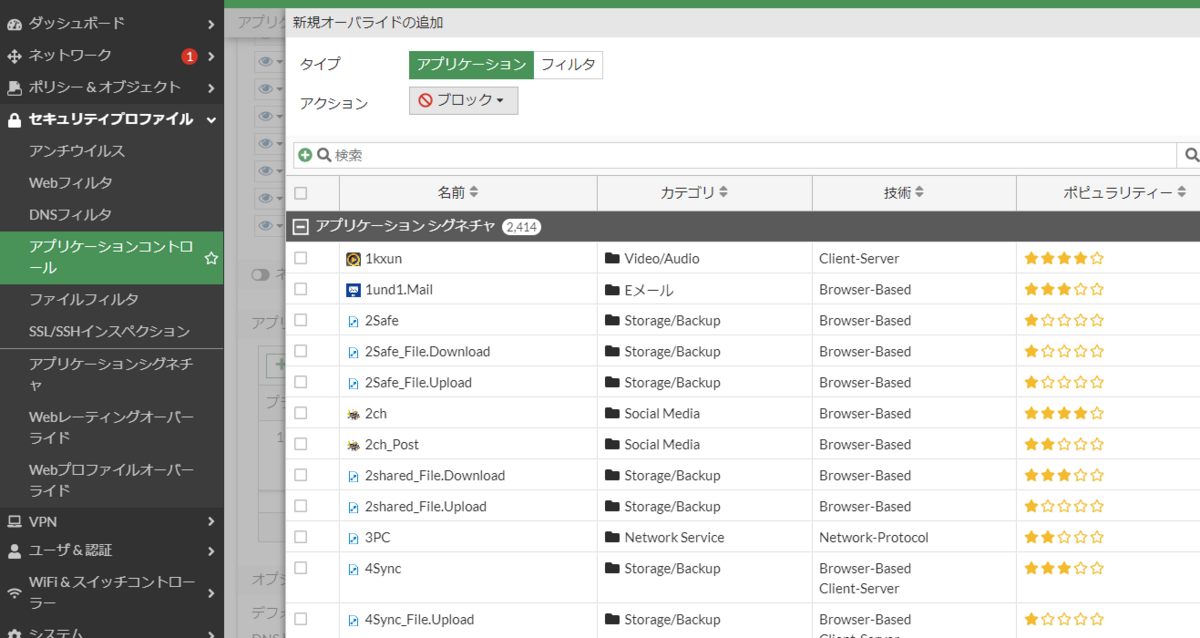
Task: Click the folder icon in 3PC row
Action: coord(612,538)
